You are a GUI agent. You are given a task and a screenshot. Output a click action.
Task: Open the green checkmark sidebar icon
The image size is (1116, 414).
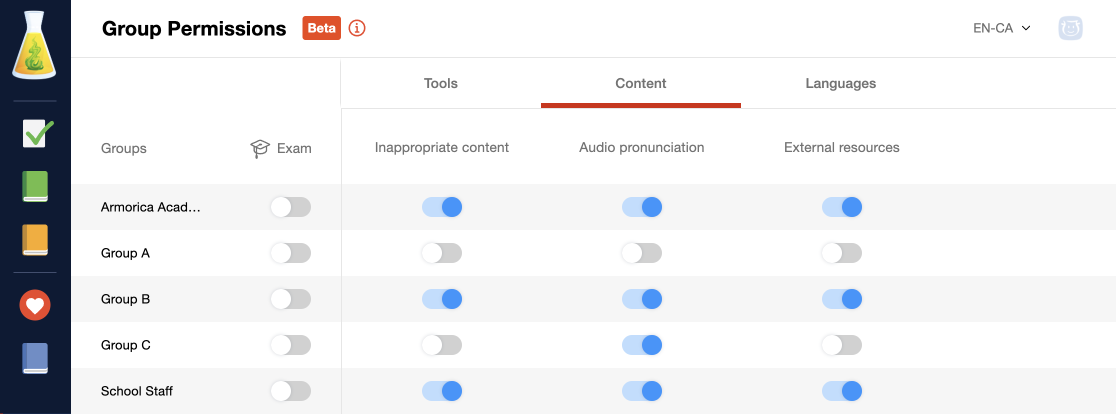(x=35, y=132)
